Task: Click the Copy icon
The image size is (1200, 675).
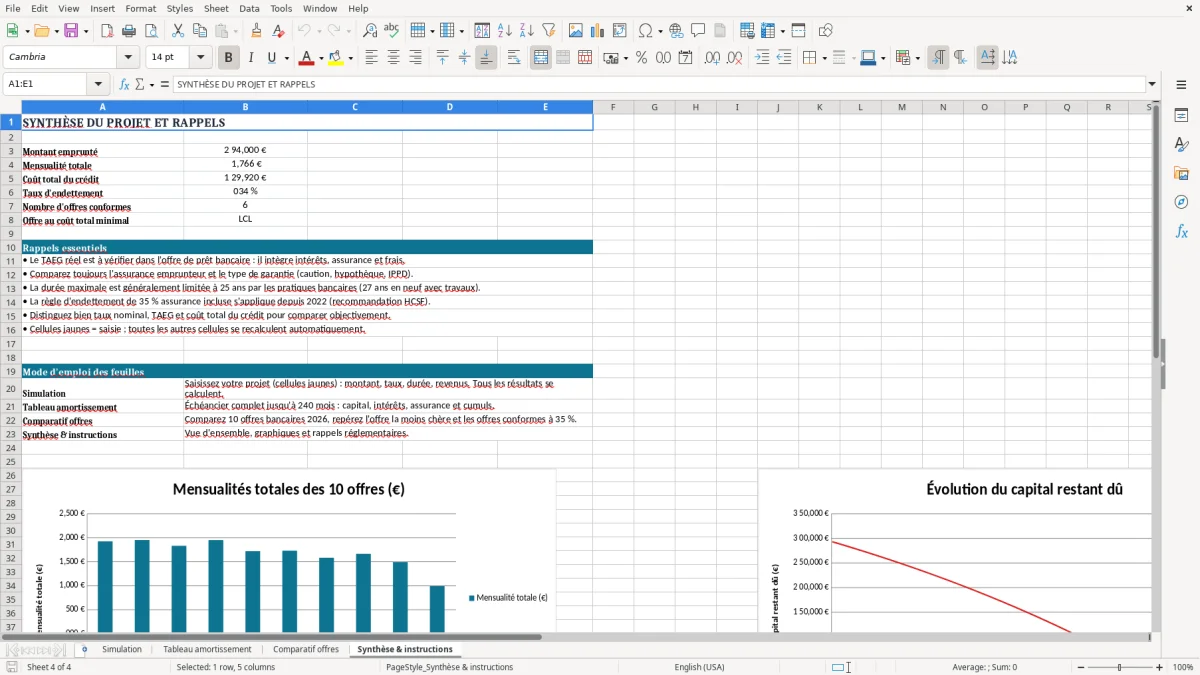Action: (x=200, y=31)
